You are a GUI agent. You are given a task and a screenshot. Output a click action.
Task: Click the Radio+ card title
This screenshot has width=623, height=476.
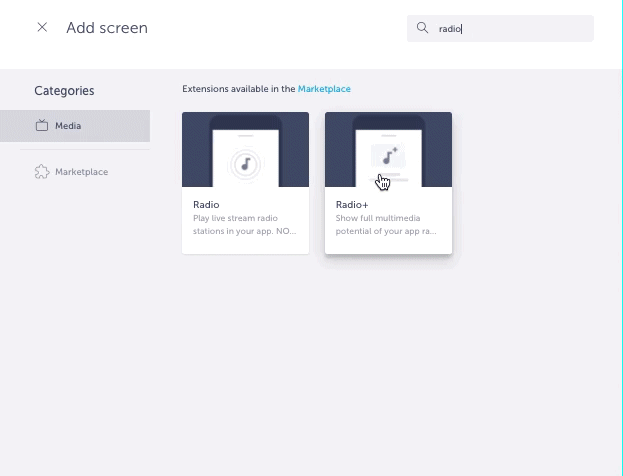(351, 205)
